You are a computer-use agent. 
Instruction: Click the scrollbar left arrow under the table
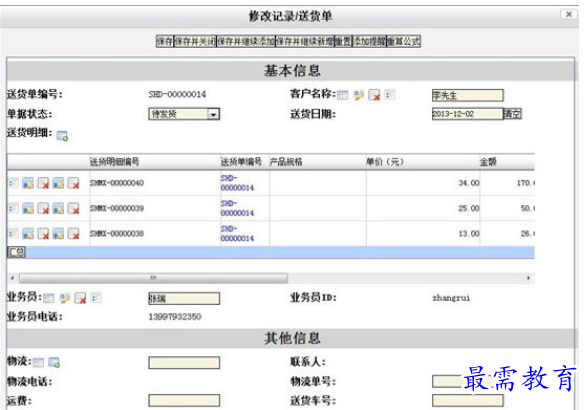(13, 278)
